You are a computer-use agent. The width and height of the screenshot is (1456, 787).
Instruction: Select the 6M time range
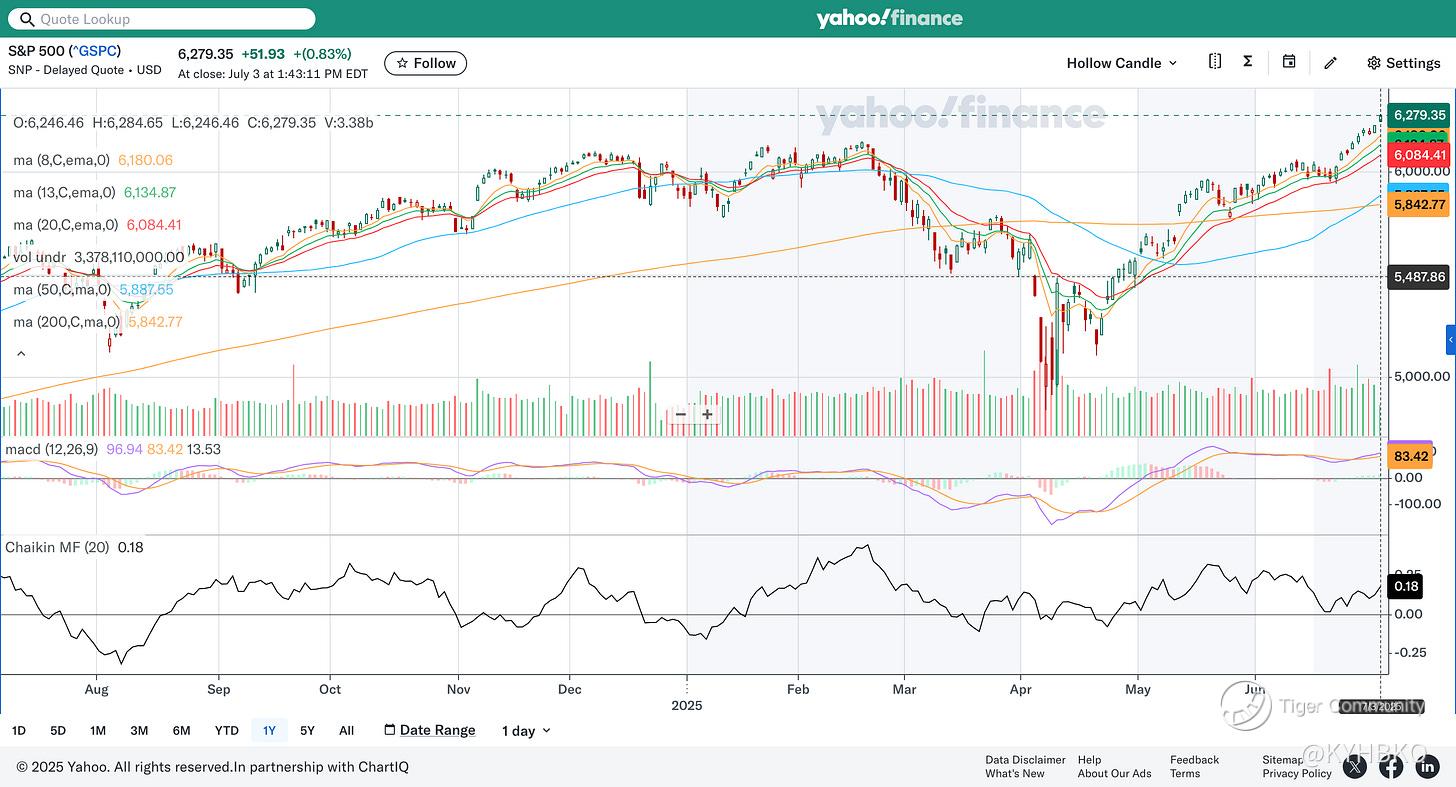(x=181, y=731)
